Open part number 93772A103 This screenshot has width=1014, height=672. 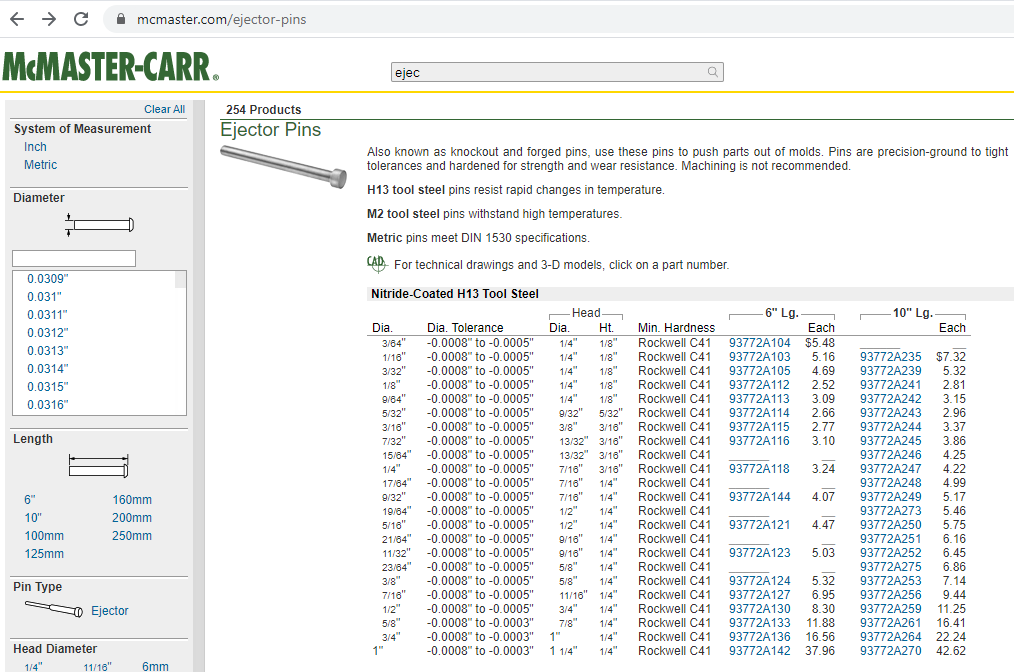click(760, 357)
